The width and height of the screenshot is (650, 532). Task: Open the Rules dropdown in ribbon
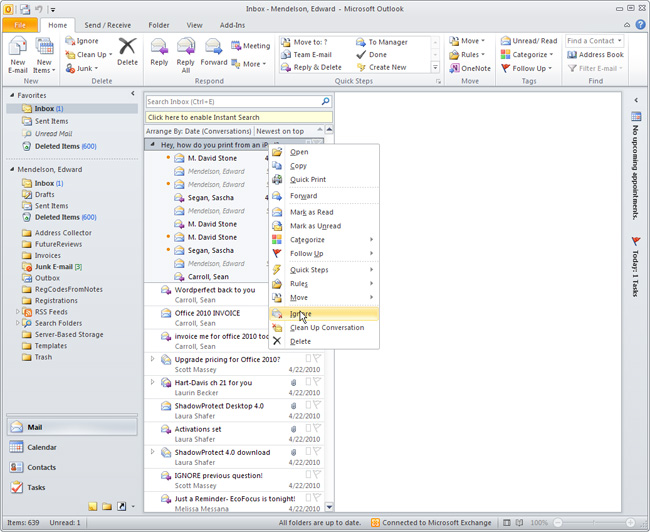(467, 54)
